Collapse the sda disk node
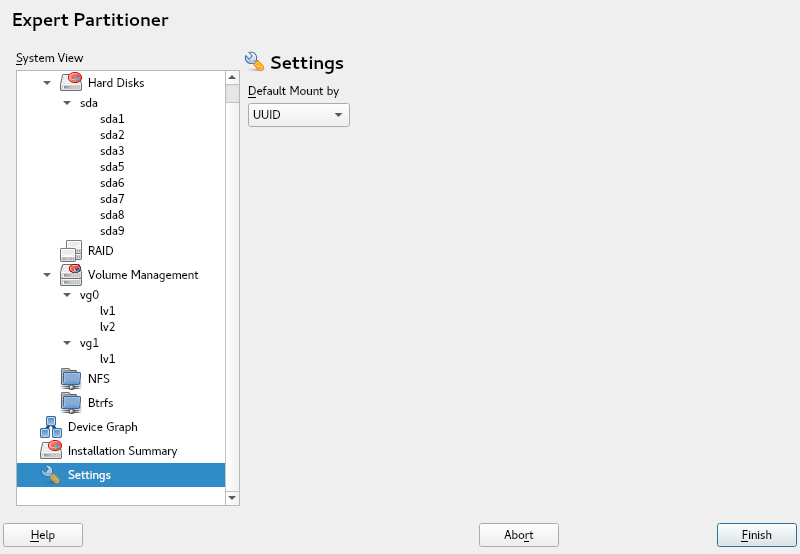Screen dimensions: 800x554 tap(67, 103)
